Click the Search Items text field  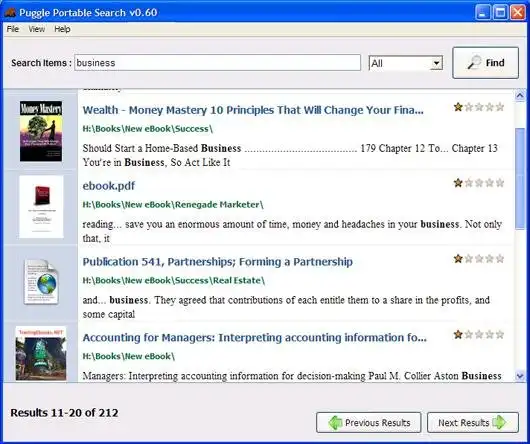(217, 63)
